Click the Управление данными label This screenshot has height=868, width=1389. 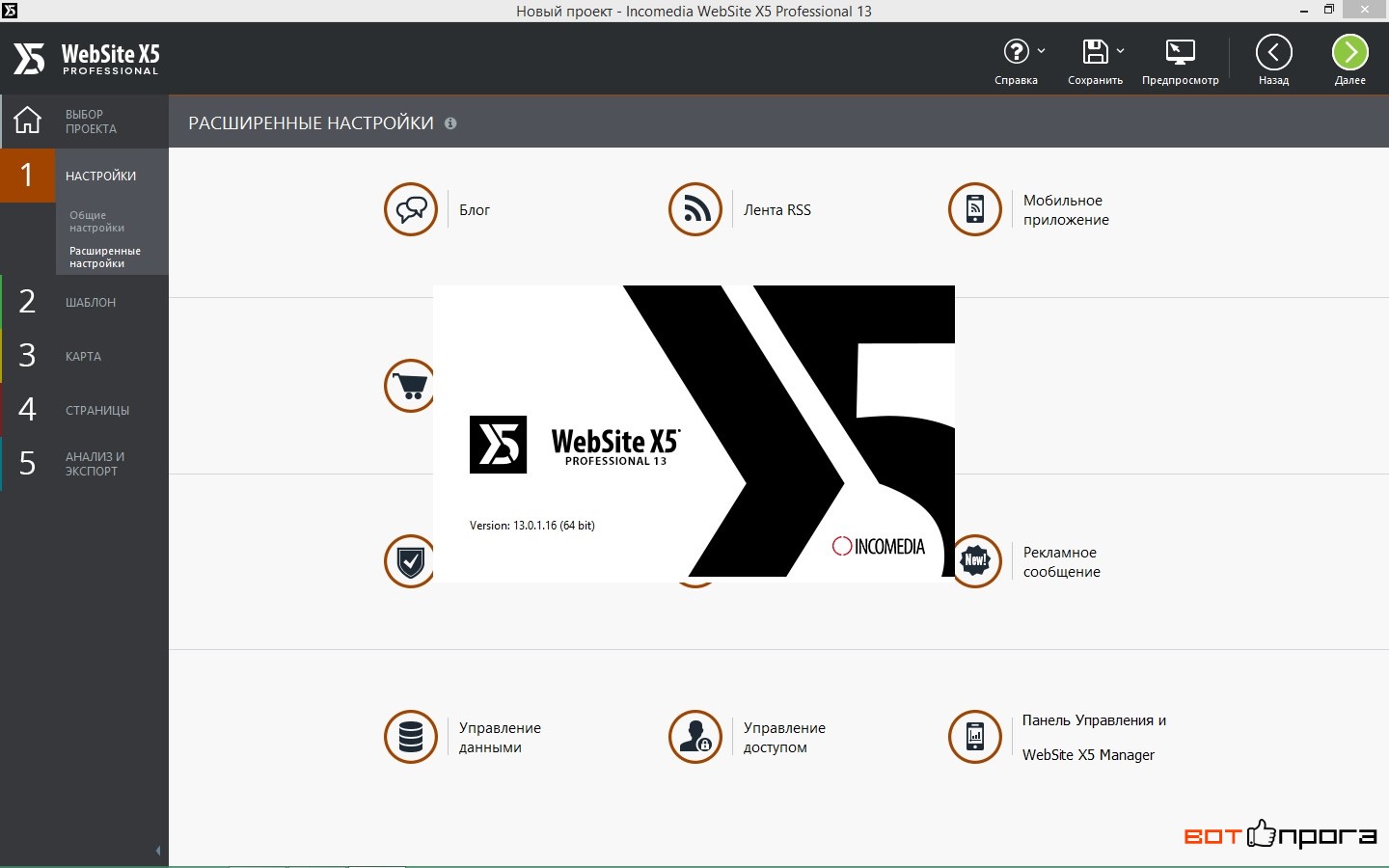500,738
